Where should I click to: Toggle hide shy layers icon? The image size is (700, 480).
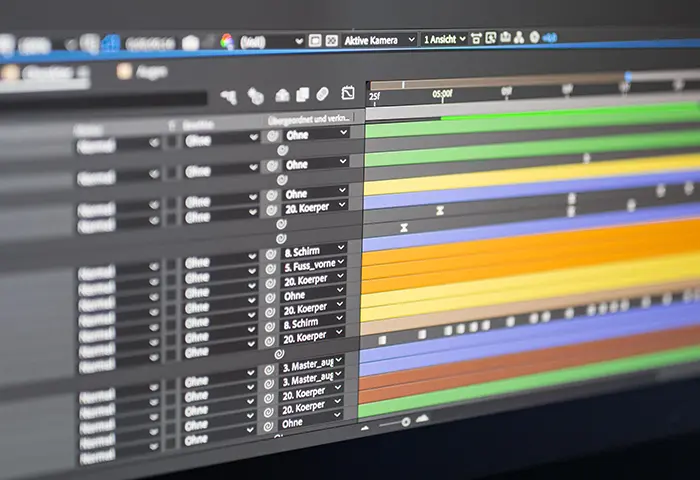coord(282,95)
